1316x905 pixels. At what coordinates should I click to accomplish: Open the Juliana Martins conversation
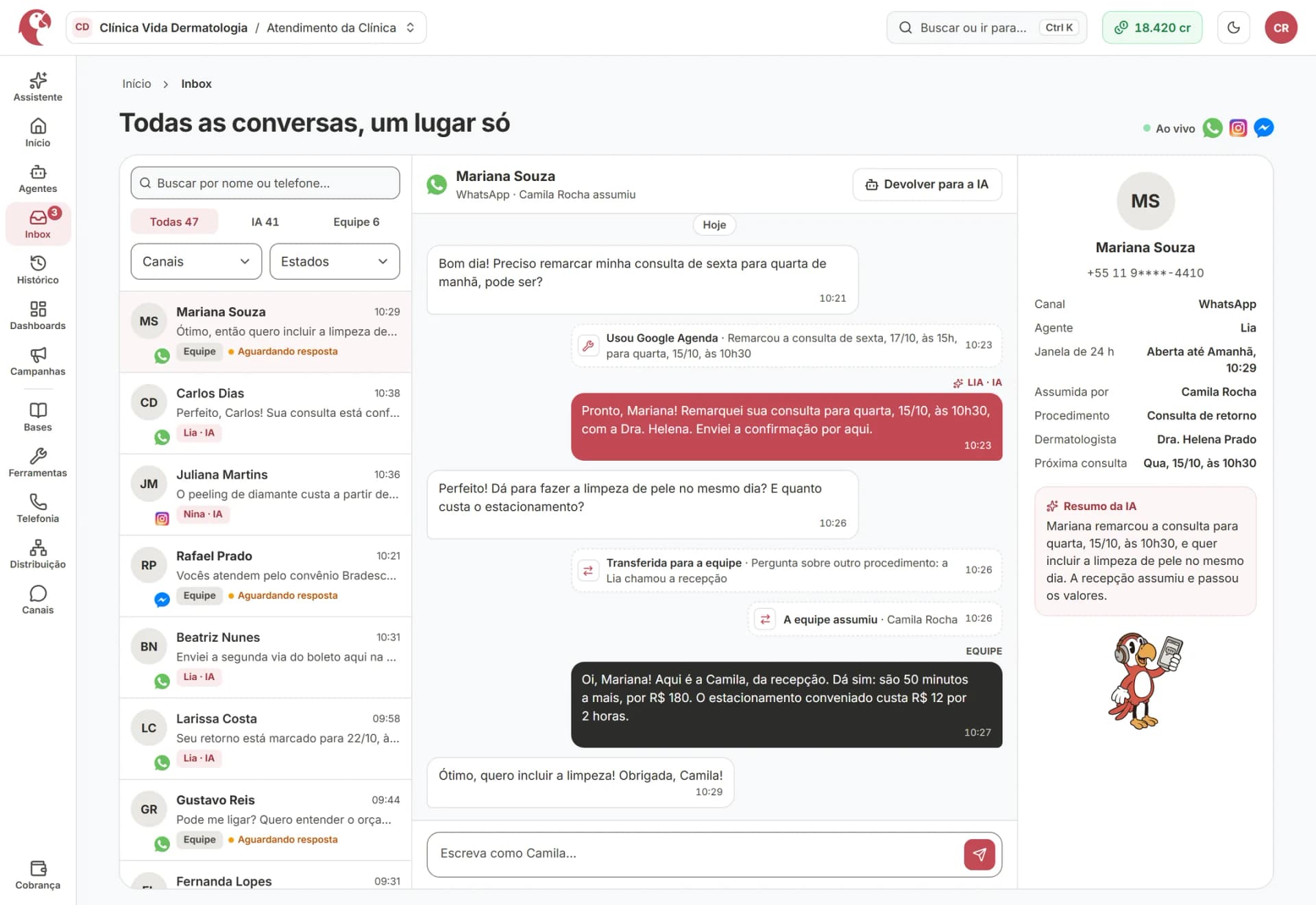coord(265,494)
